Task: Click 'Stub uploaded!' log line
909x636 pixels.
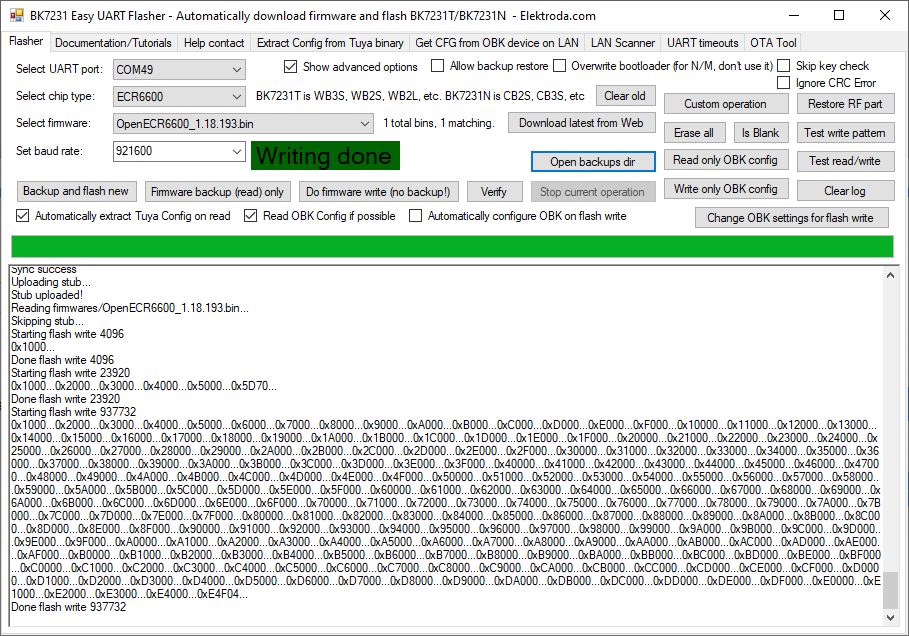Action: tap(47, 295)
